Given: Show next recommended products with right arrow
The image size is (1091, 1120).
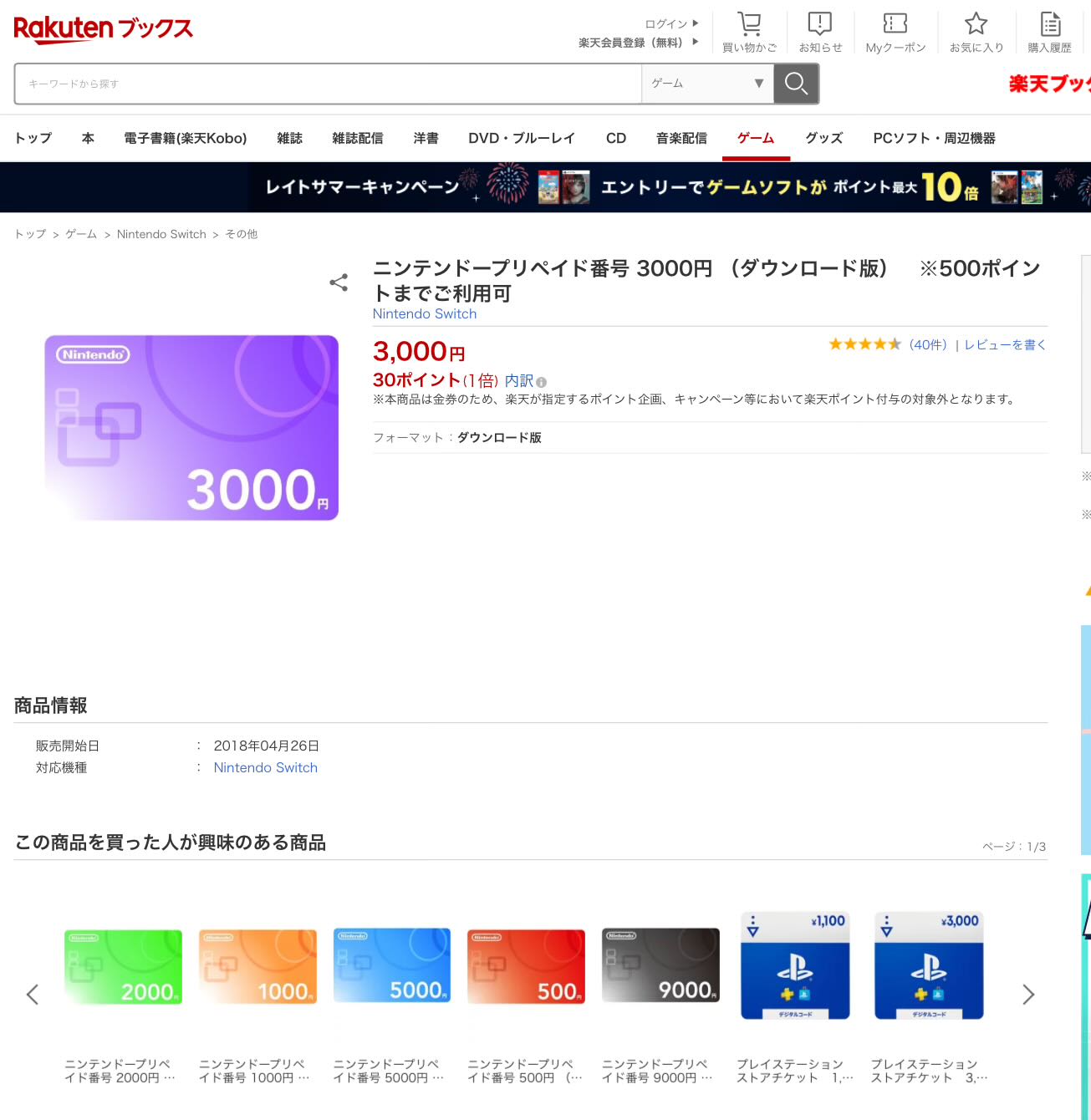Looking at the screenshot, I should 1028,995.
